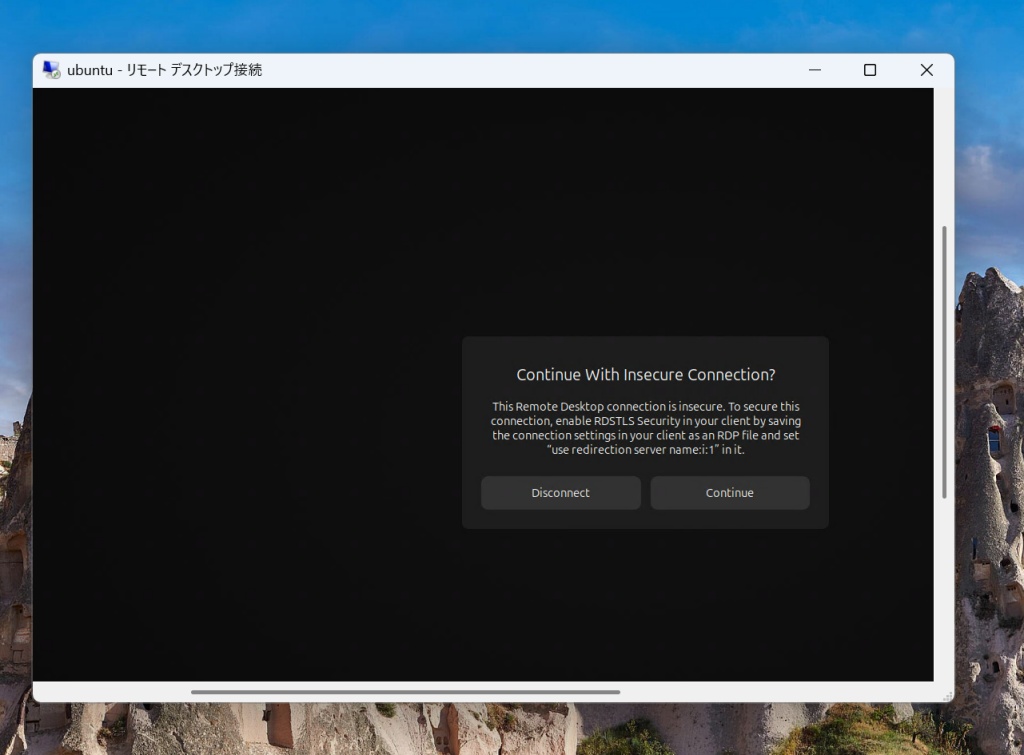
Task: Click the vertical scrollbar thumb
Action: point(943,360)
